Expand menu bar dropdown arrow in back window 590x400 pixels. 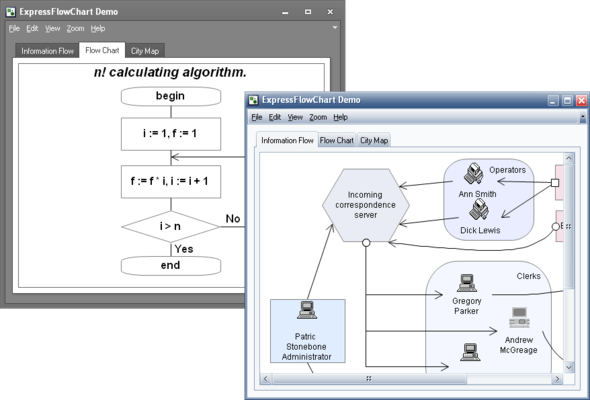(335, 27)
